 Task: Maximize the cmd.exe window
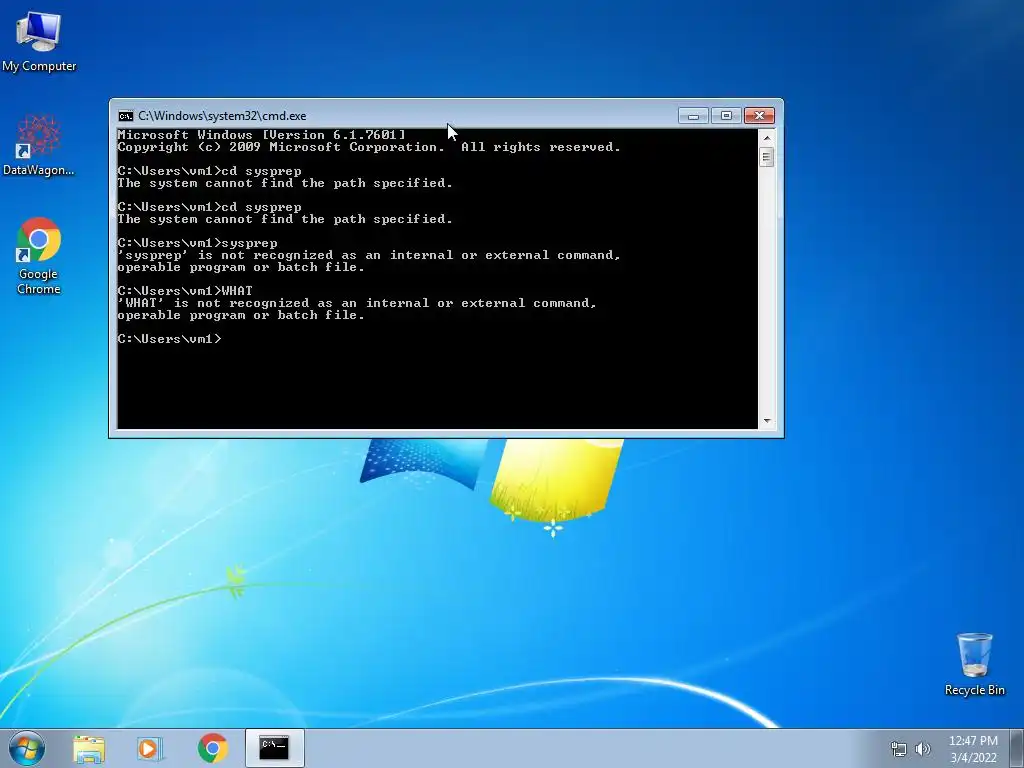click(x=726, y=116)
